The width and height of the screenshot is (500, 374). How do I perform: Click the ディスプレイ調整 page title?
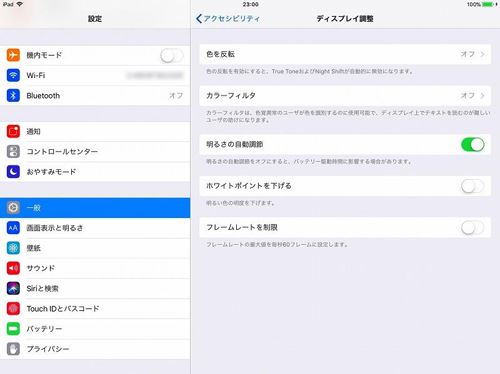pyautogui.click(x=345, y=19)
